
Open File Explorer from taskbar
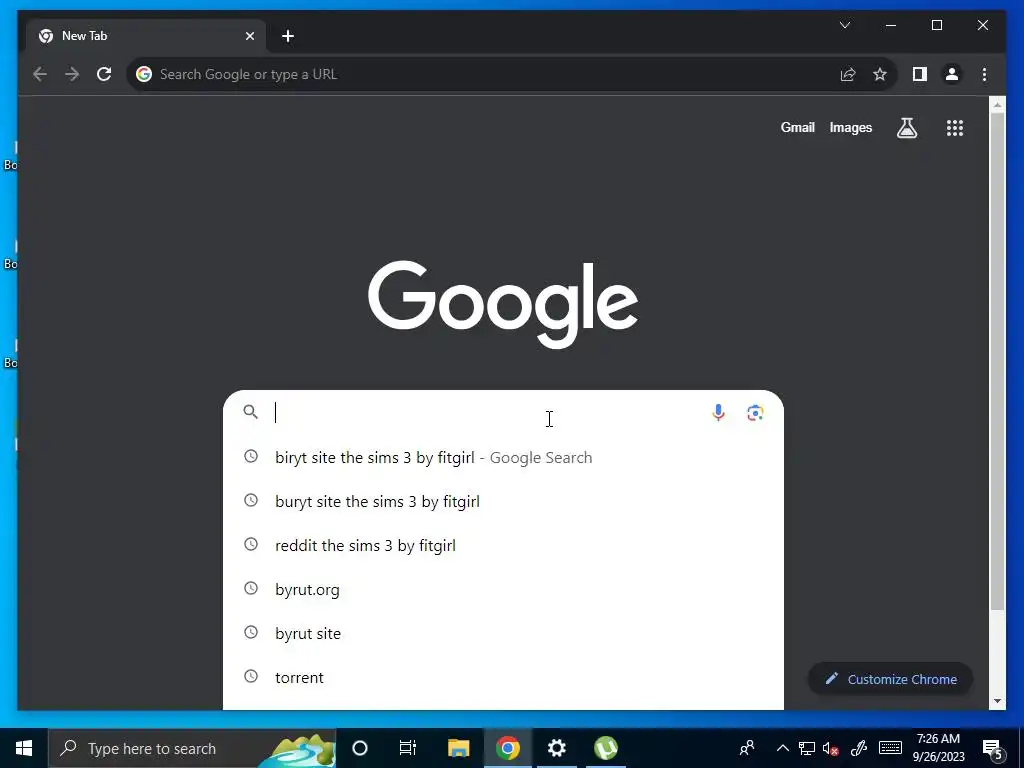458,748
